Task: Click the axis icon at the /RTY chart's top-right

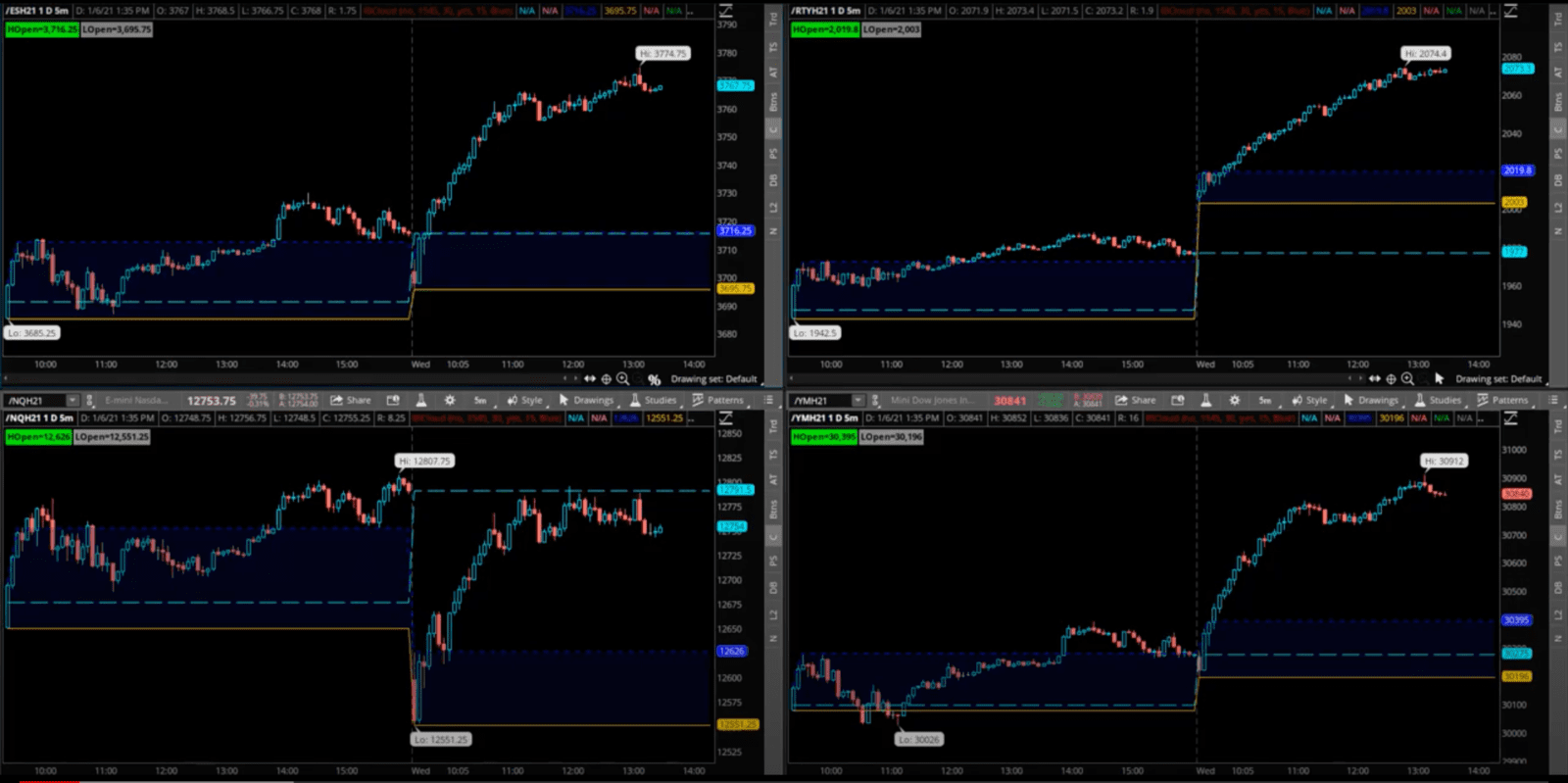Action: 1511,10
